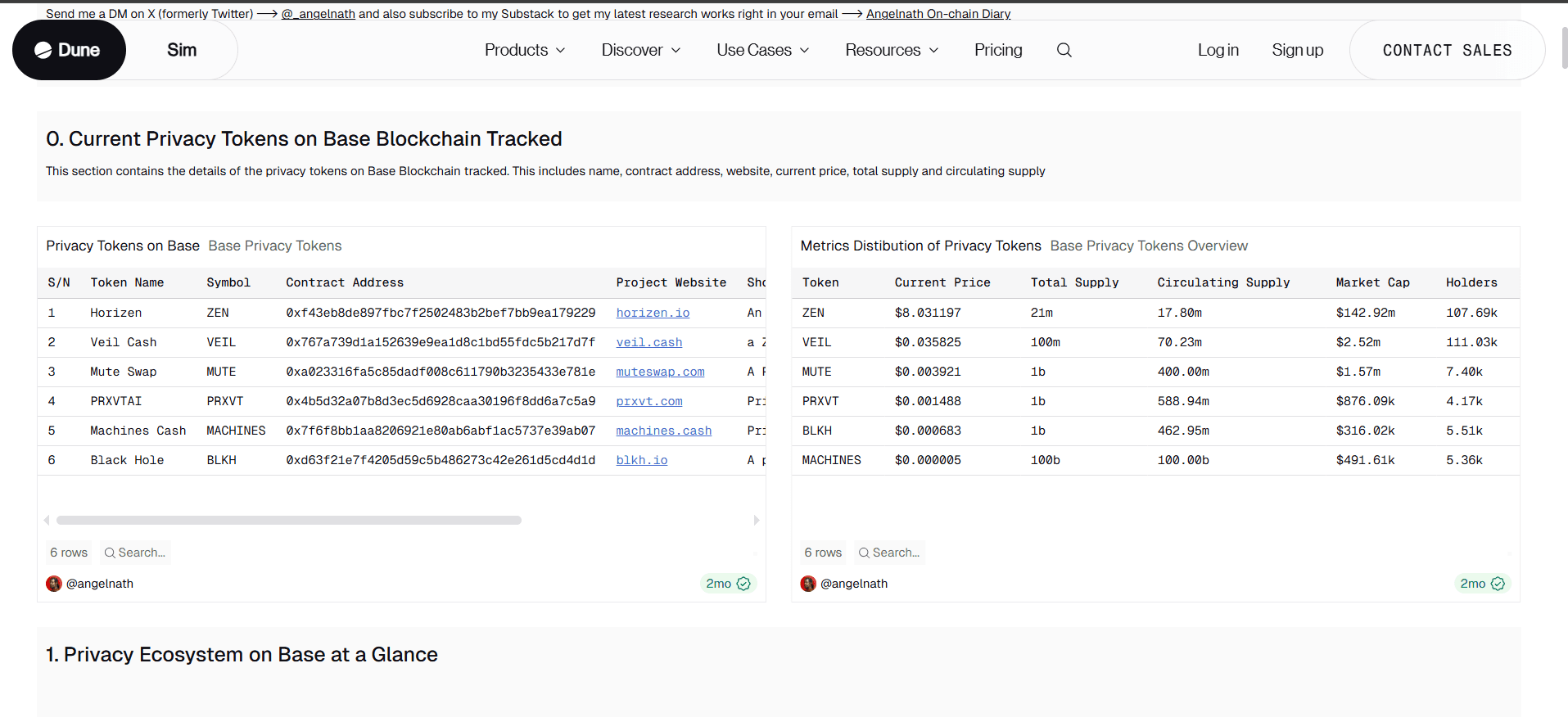Click the verified refresh icon in right table footer

pos(1498,584)
